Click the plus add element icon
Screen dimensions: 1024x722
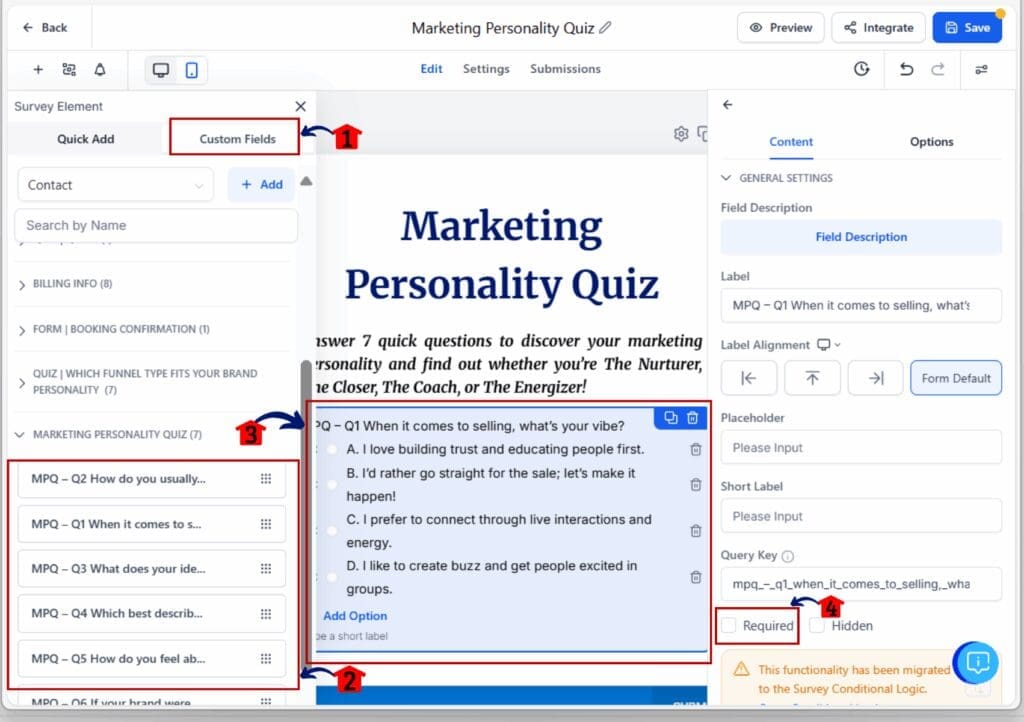point(38,70)
